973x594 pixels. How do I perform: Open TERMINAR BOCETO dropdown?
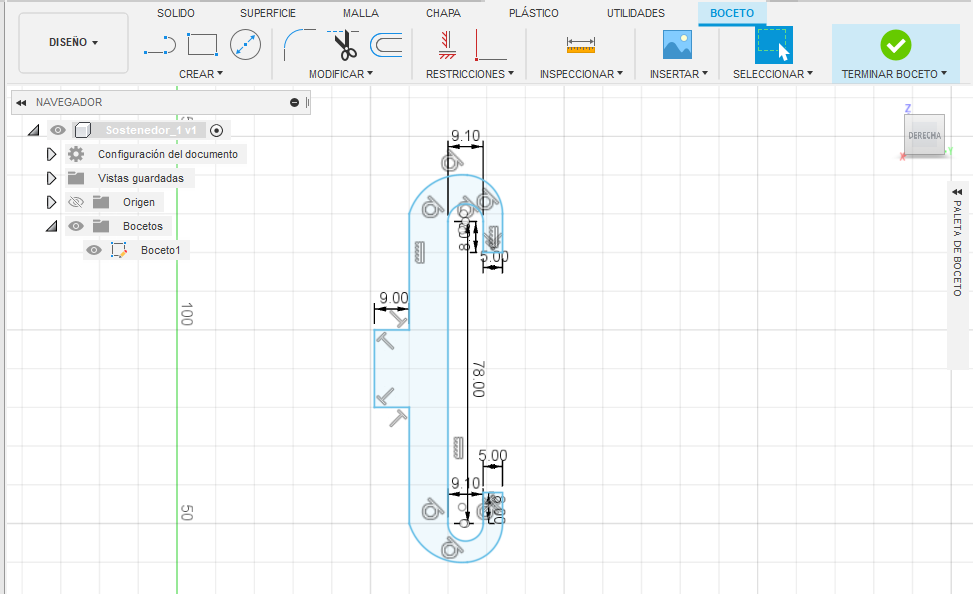(894, 74)
